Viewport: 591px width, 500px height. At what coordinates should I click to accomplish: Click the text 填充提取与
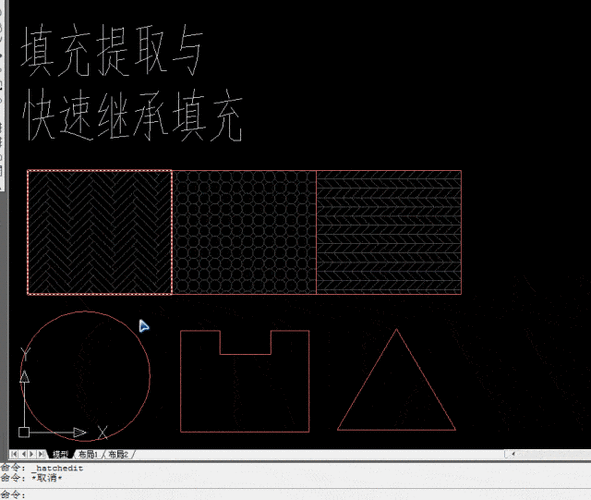click(x=112, y=50)
